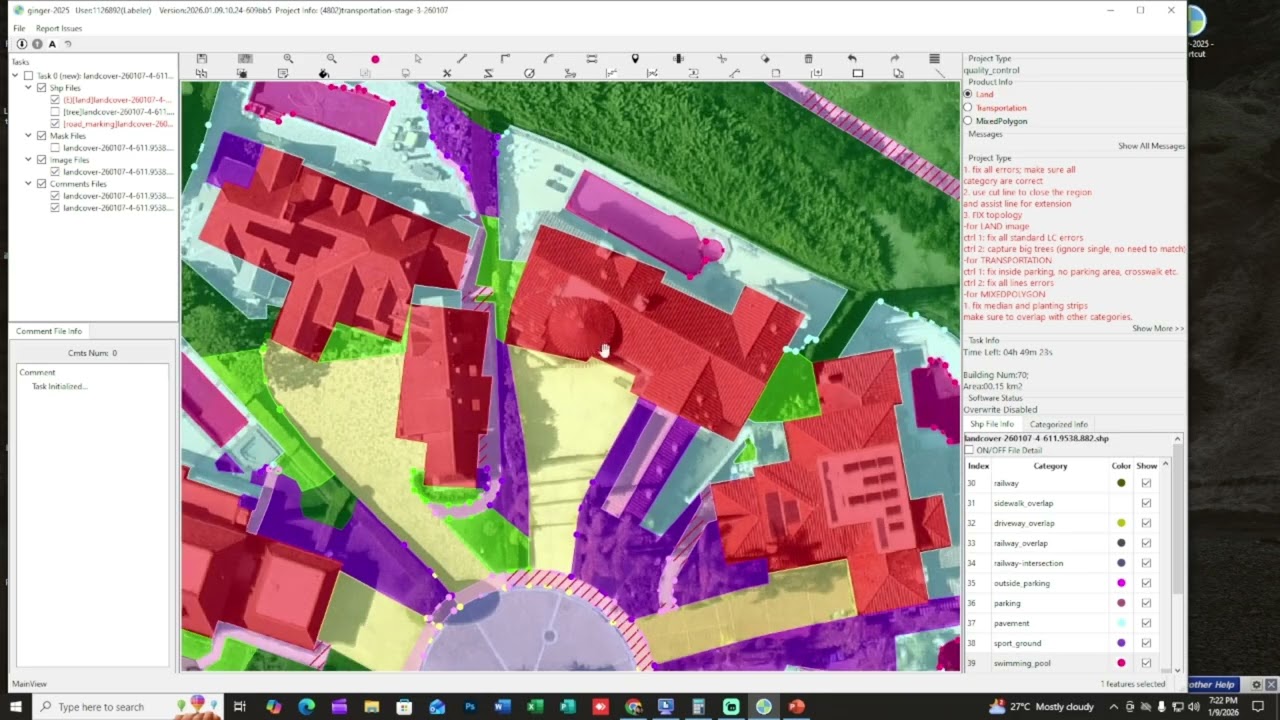Click the parking category color dot

pyautogui.click(x=1121, y=603)
